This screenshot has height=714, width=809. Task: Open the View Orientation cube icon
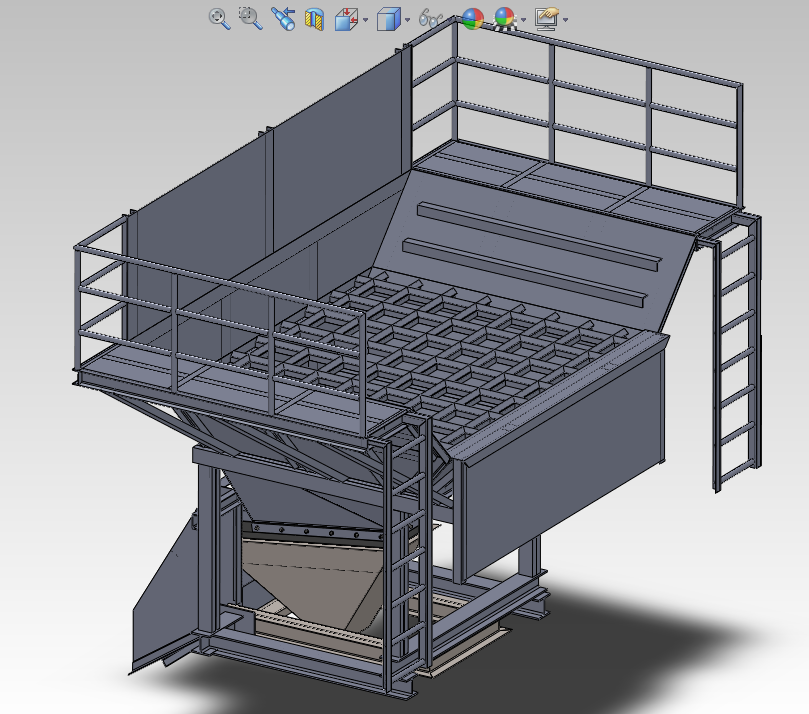click(x=346, y=20)
